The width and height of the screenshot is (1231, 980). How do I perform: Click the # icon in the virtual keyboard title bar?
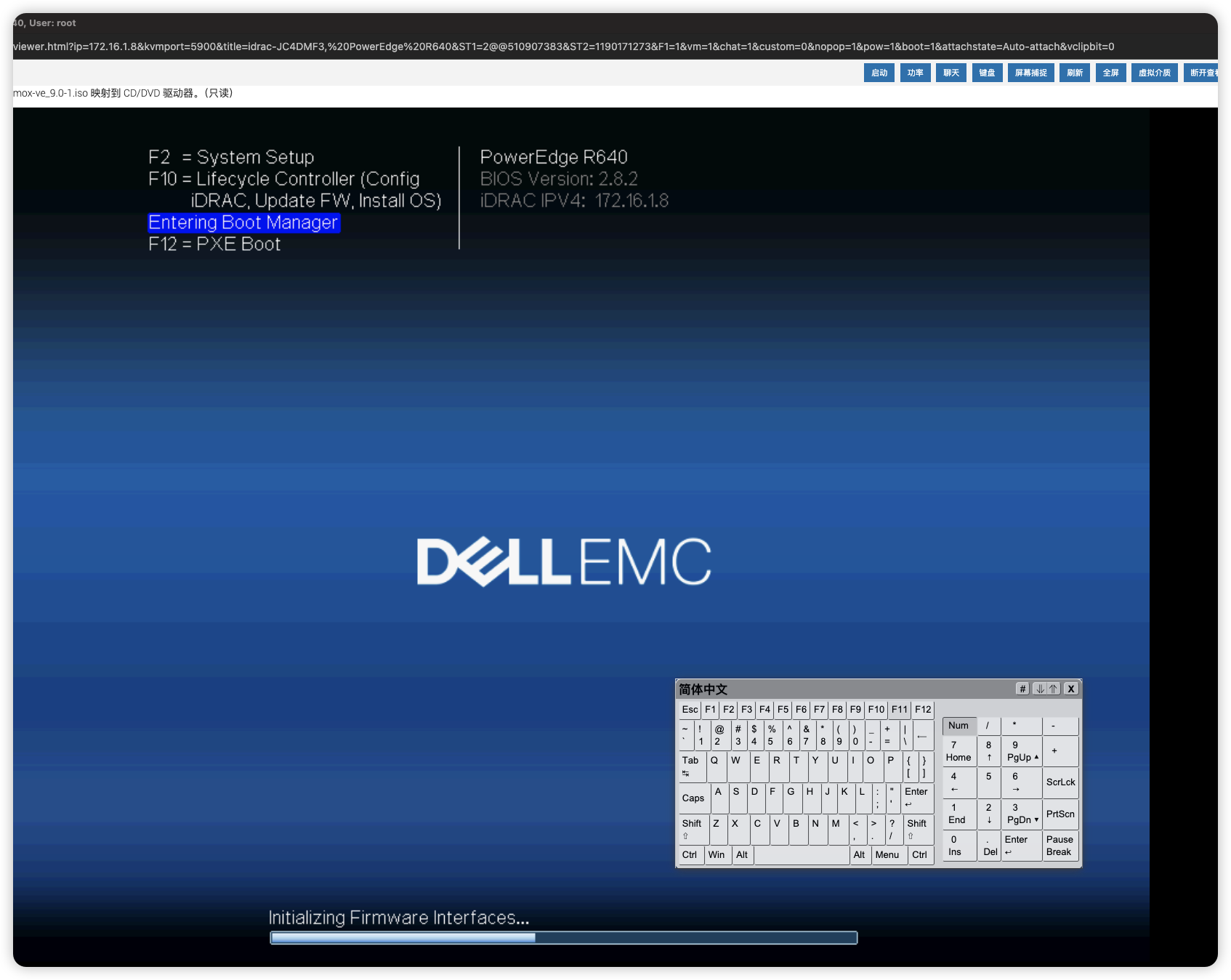(1022, 689)
